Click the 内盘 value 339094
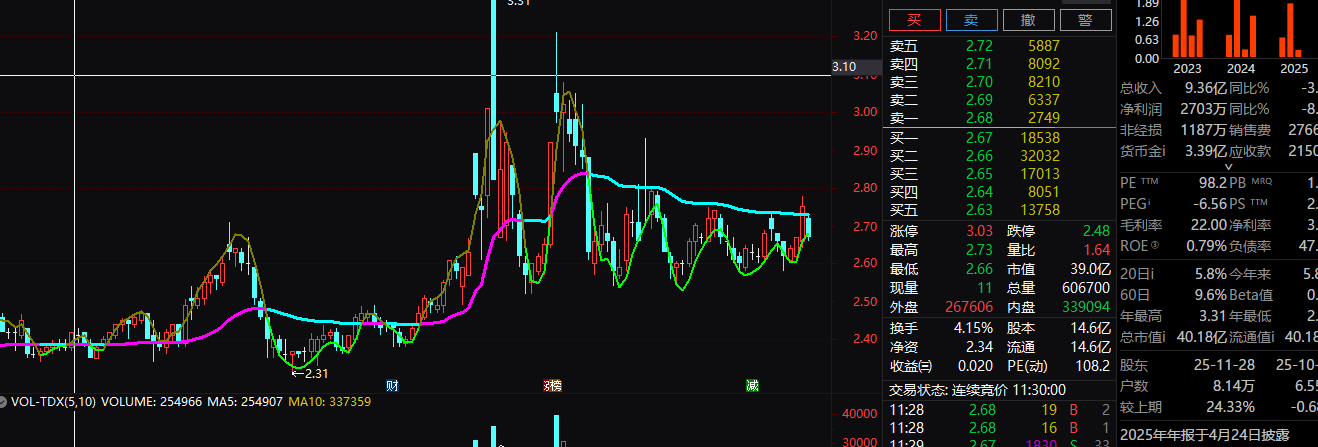This screenshot has width=1318, height=447. tap(1085, 306)
